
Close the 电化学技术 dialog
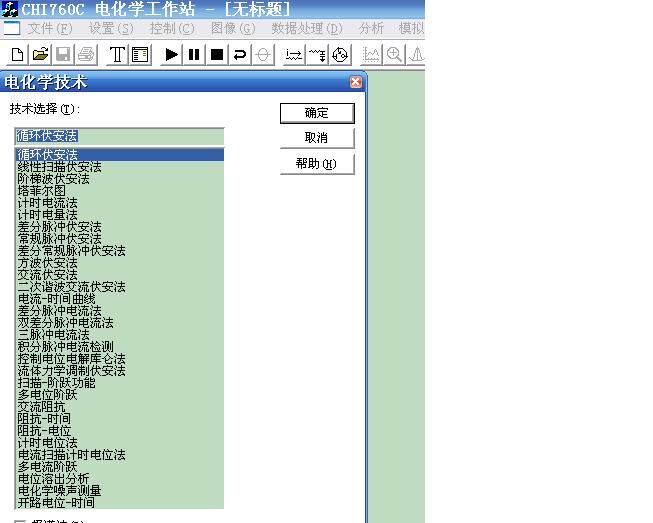356,82
